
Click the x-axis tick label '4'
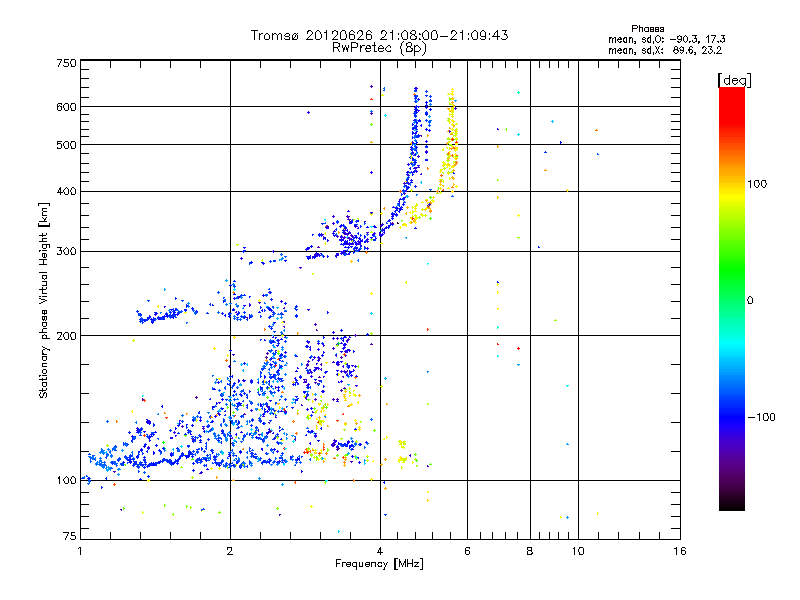pyautogui.click(x=380, y=551)
